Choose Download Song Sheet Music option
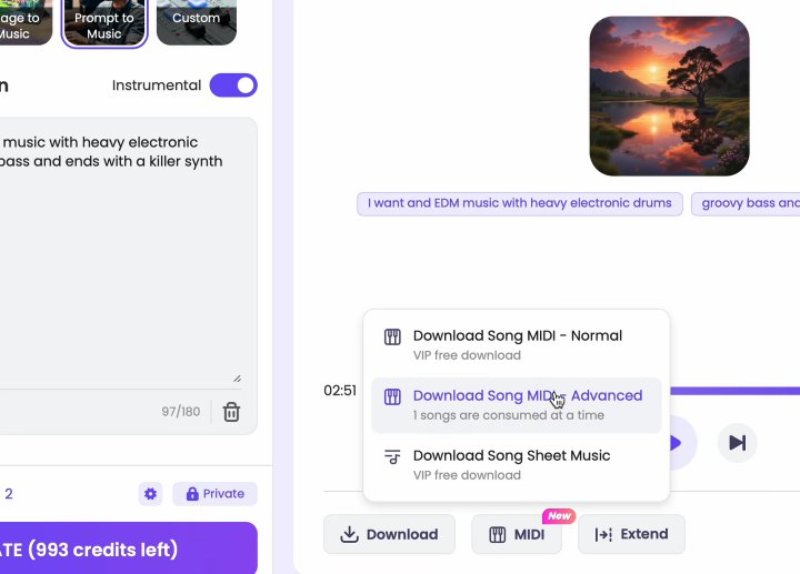The width and height of the screenshot is (800, 574). tap(516, 465)
